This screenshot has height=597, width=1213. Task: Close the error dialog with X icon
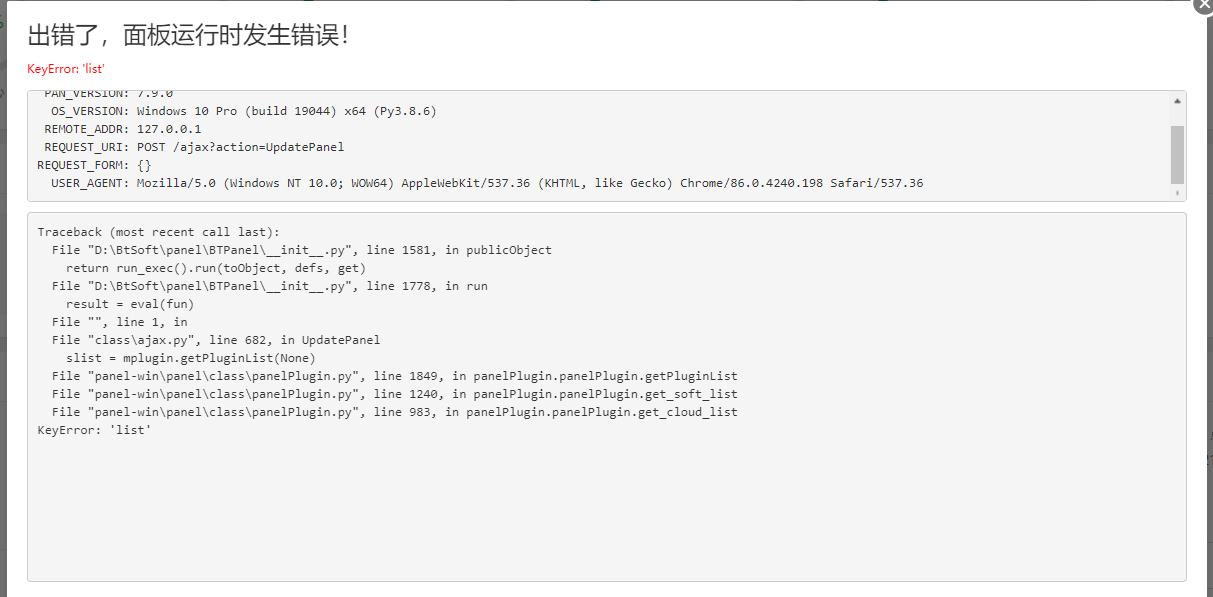(1203, 4)
